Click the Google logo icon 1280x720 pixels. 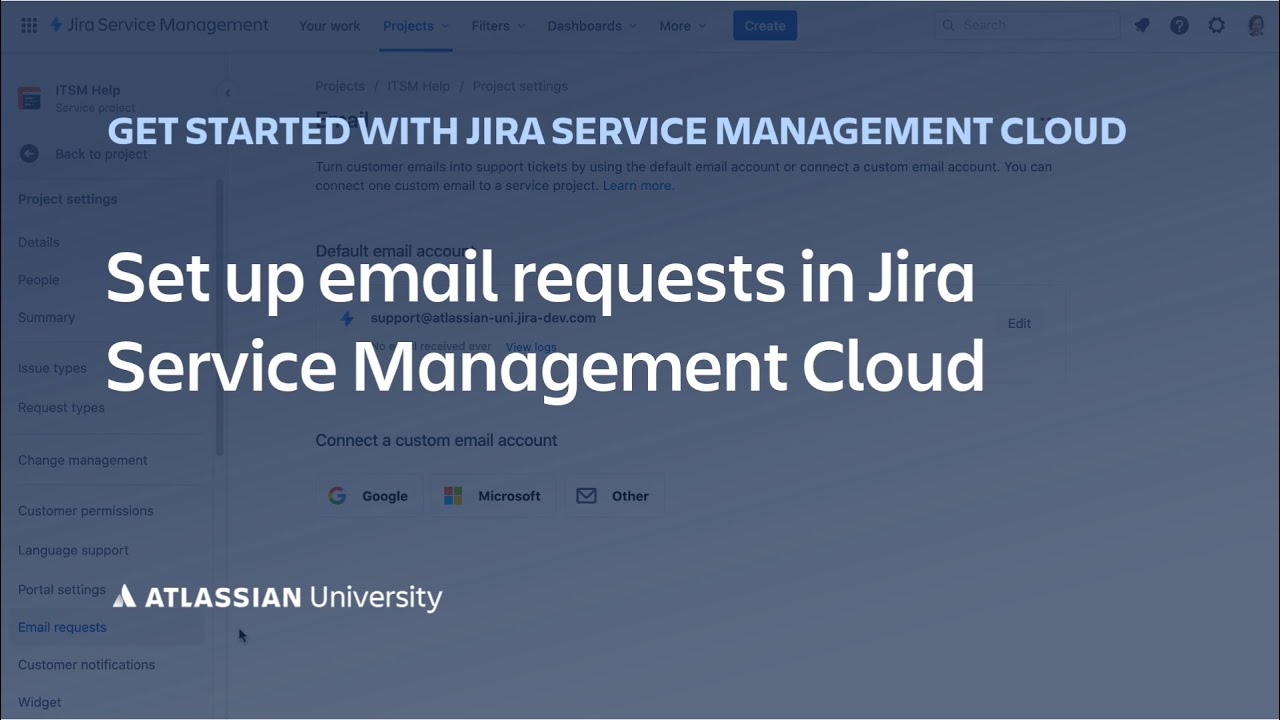coord(337,496)
